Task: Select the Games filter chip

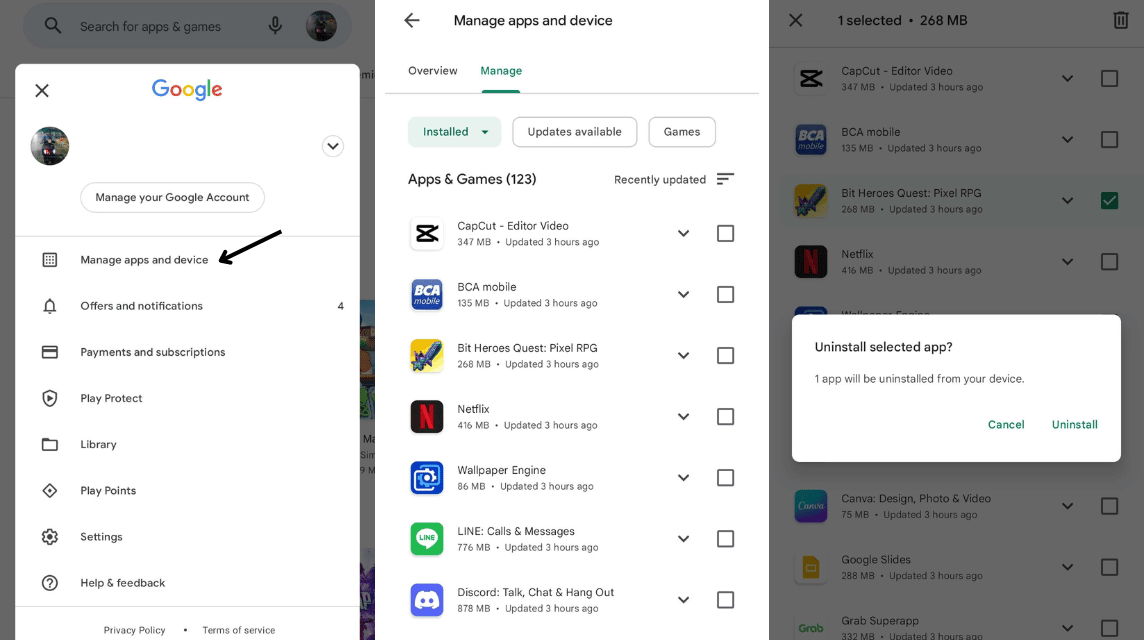Action: (682, 132)
